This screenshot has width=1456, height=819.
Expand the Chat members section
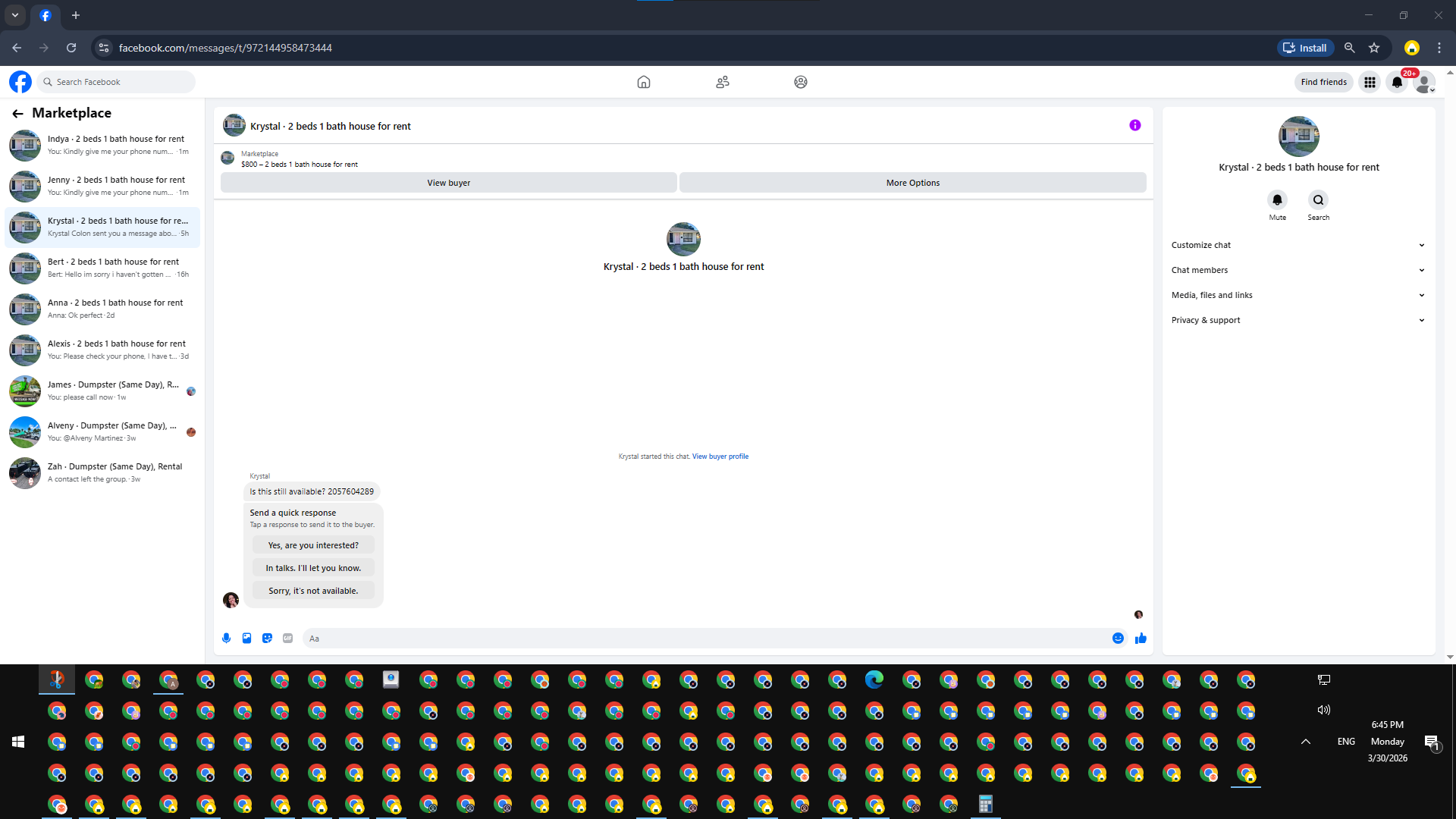pos(1298,270)
